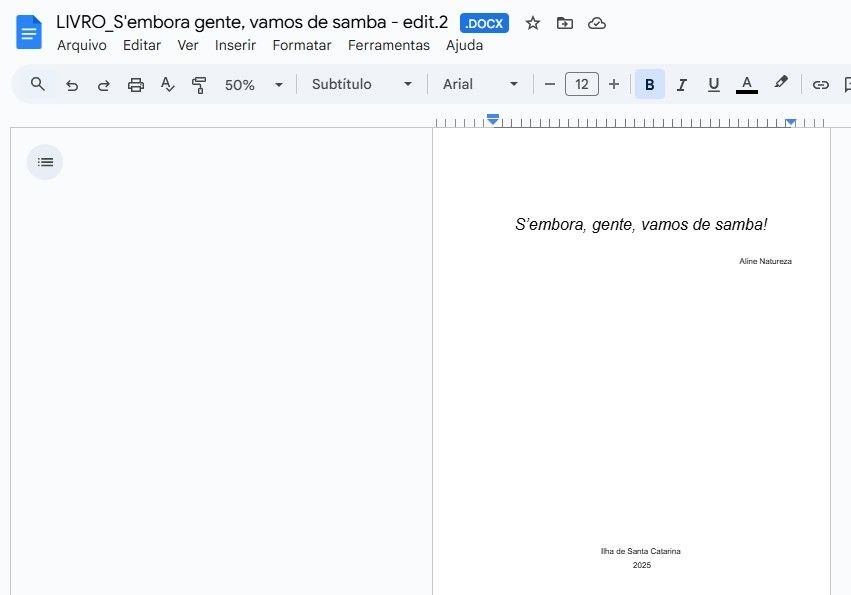Click the right indent marker on ruler
Image resolution: width=851 pixels, height=595 pixels.
791,123
